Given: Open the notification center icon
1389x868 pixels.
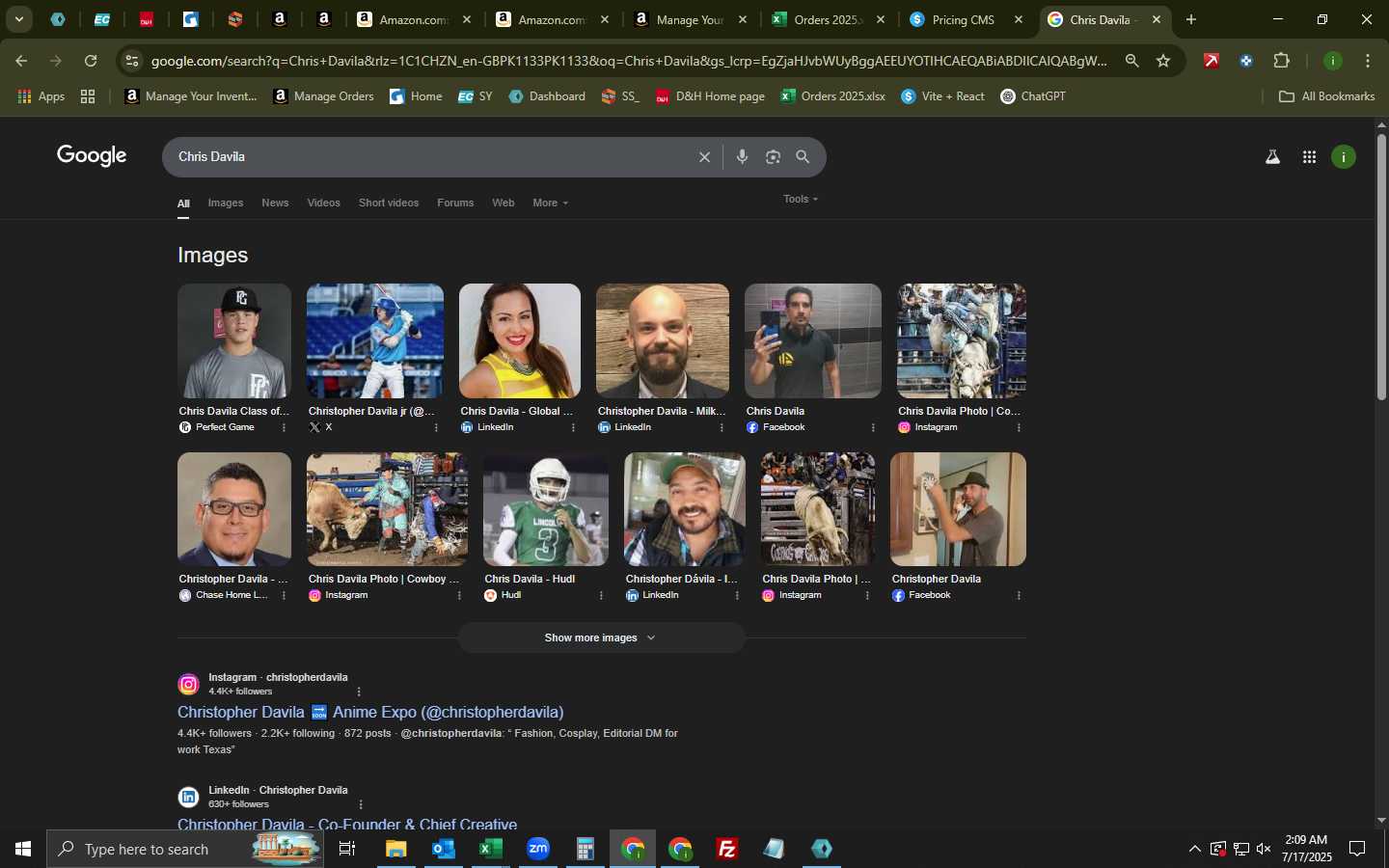Looking at the screenshot, I should pyautogui.click(x=1357, y=849).
